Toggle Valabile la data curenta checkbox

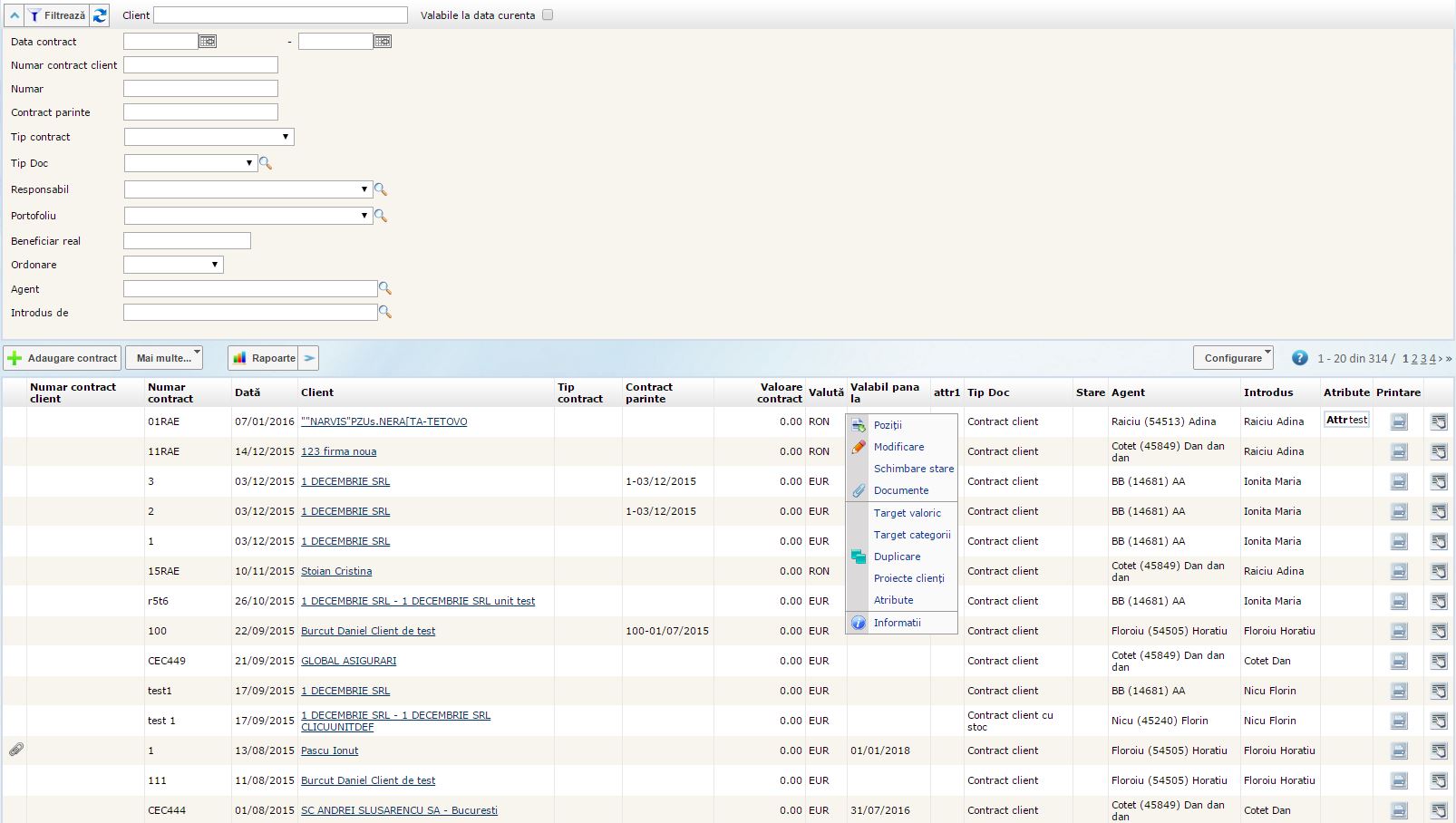pyautogui.click(x=548, y=15)
